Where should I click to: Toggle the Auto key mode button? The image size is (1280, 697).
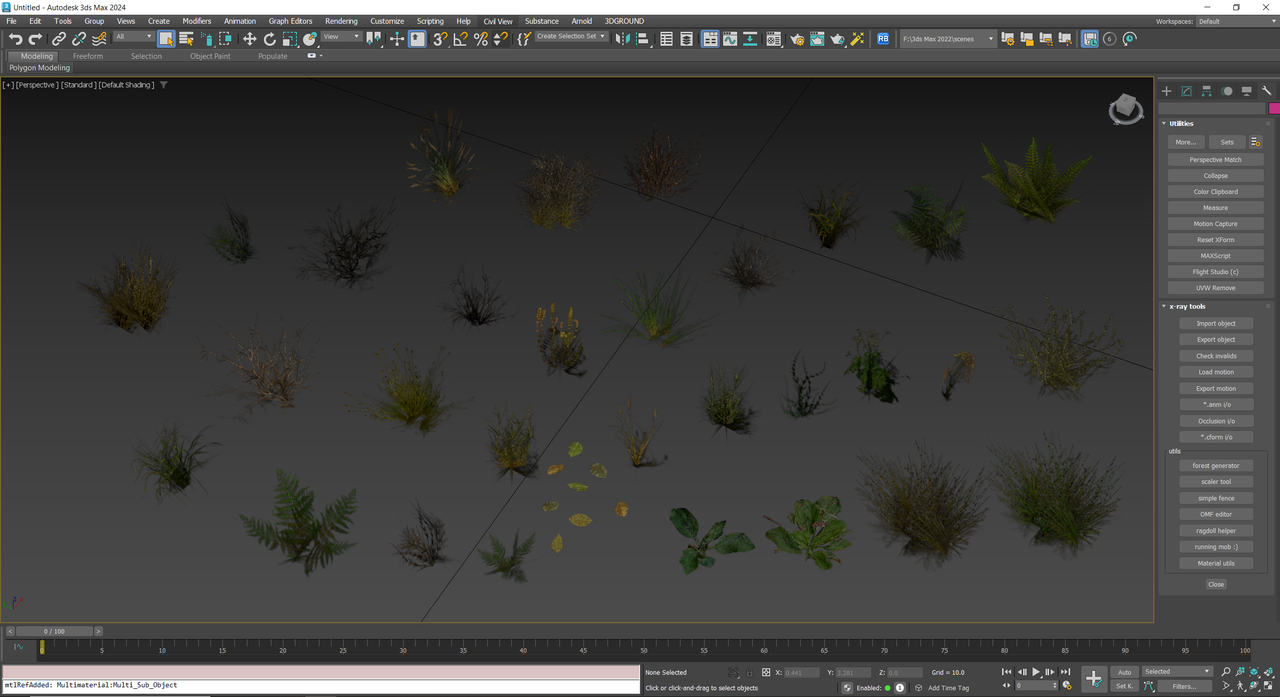1125,672
